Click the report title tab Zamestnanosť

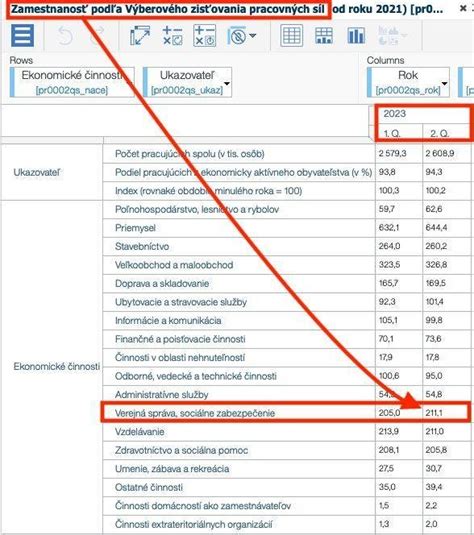tap(227, 9)
